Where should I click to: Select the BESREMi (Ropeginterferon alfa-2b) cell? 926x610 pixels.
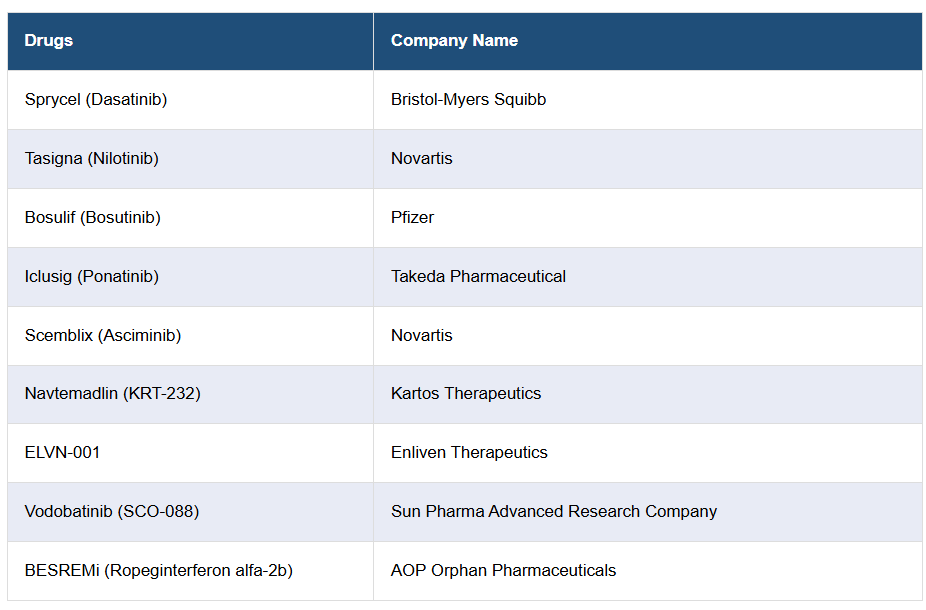159,570
